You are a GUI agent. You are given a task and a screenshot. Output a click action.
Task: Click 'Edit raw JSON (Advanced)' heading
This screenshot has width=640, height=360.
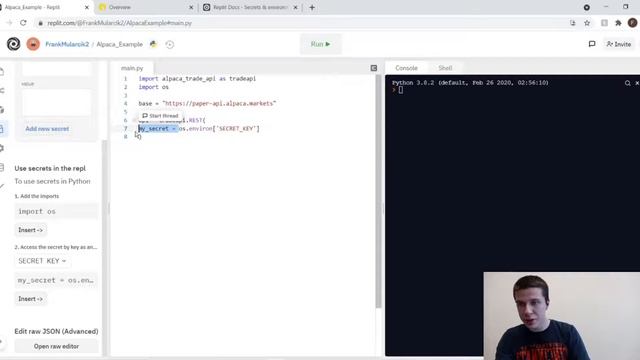pyautogui.click(x=56, y=331)
